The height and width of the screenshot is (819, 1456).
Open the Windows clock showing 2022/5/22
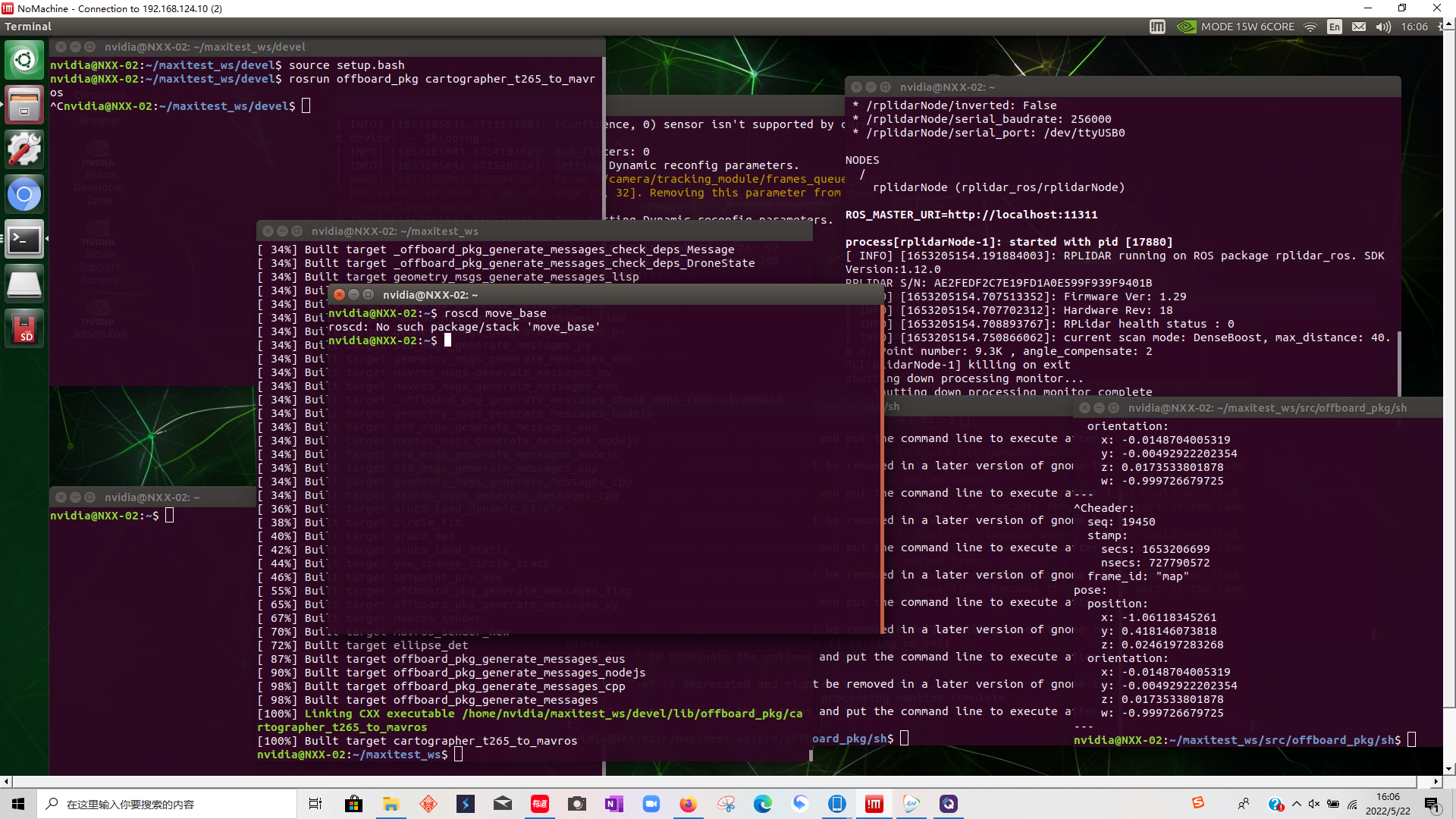pos(1389,804)
